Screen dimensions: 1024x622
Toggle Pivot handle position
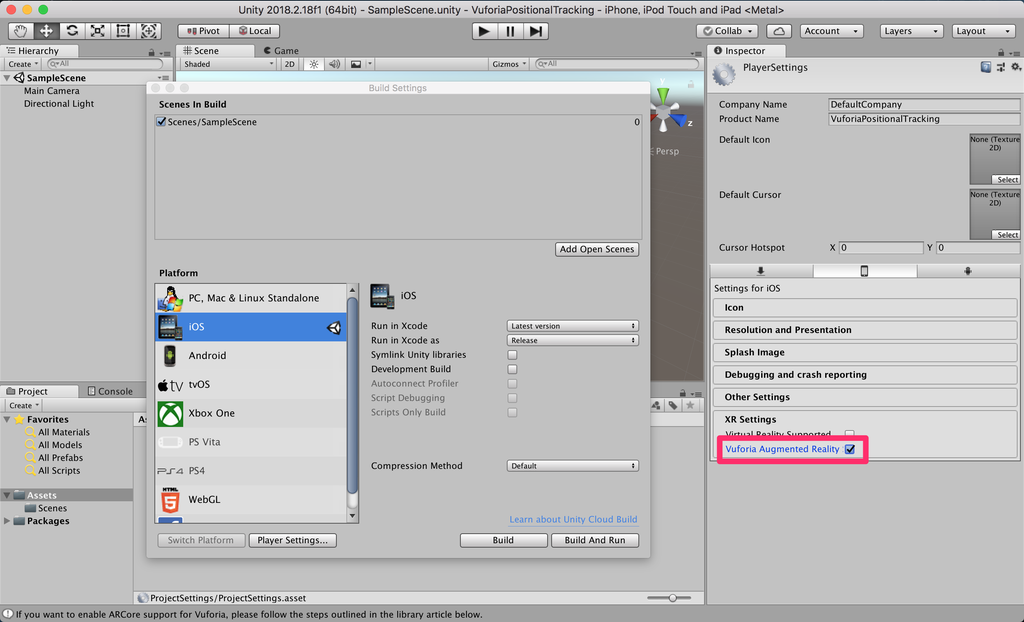pyautogui.click(x=203, y=31)
